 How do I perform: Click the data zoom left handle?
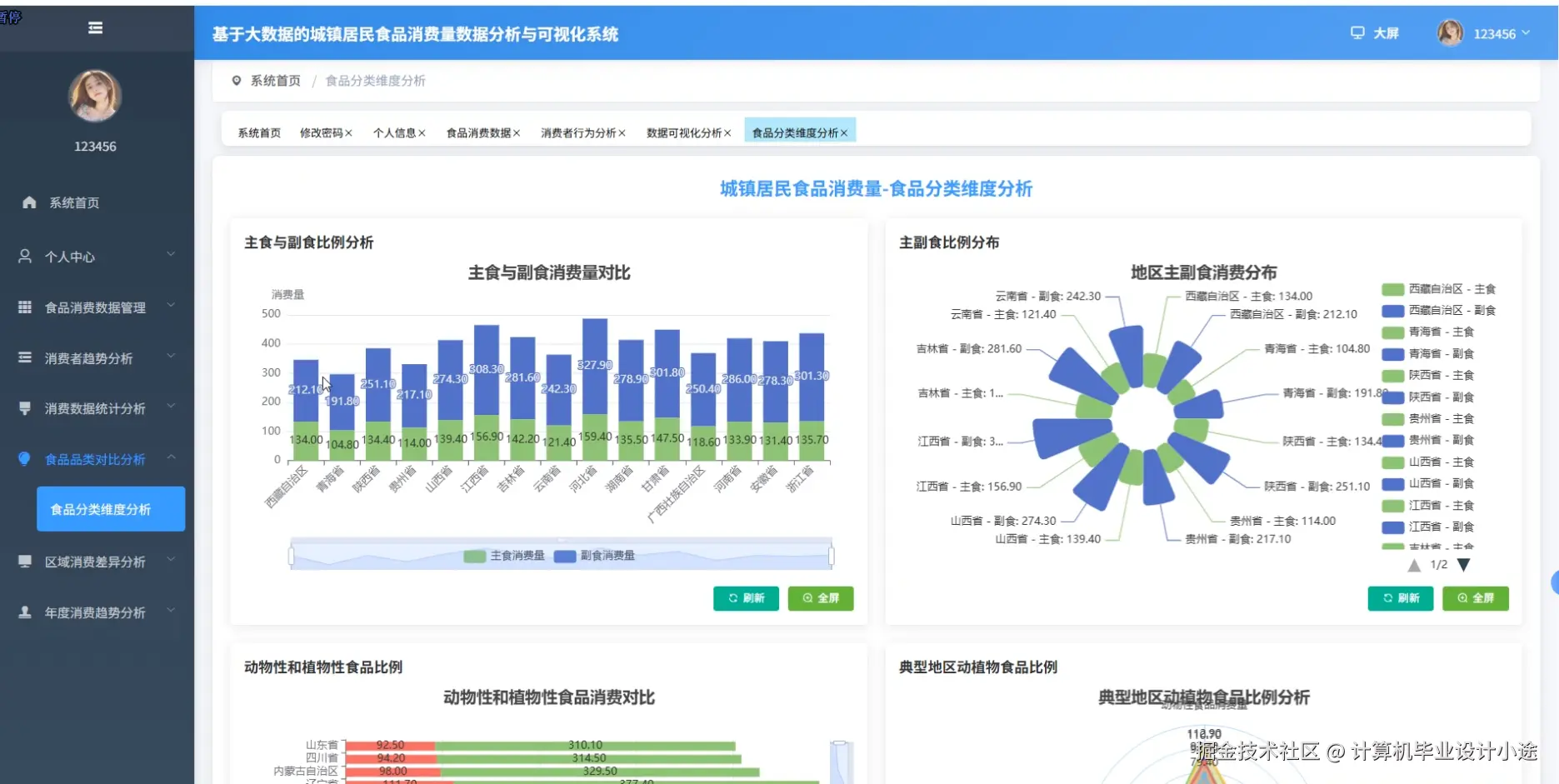(291, 556)
